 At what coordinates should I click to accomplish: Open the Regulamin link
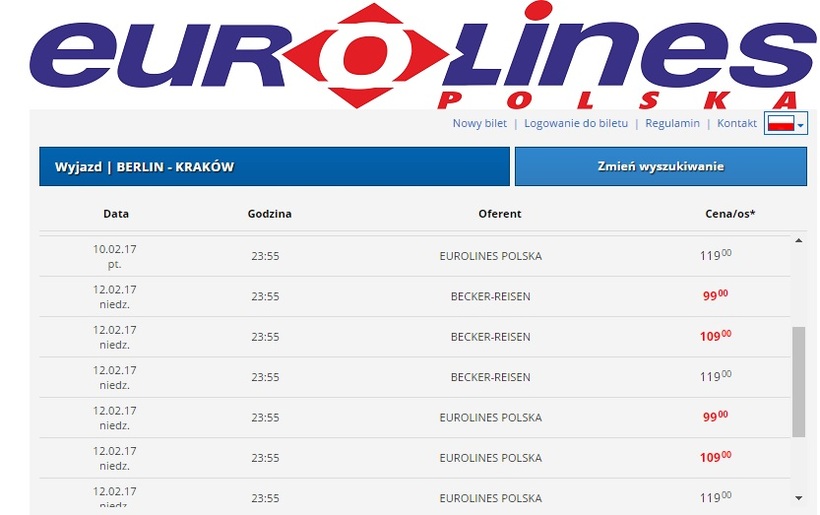pos(672,123)
